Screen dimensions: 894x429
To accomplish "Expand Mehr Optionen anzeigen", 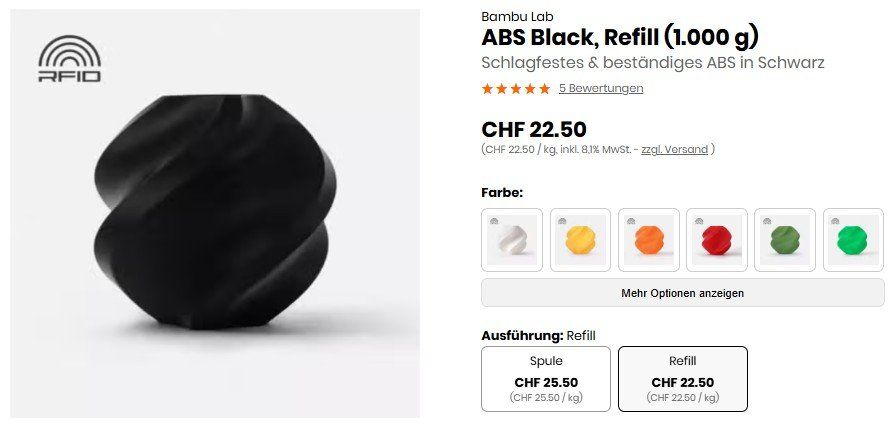I will [x=682, y=293].
